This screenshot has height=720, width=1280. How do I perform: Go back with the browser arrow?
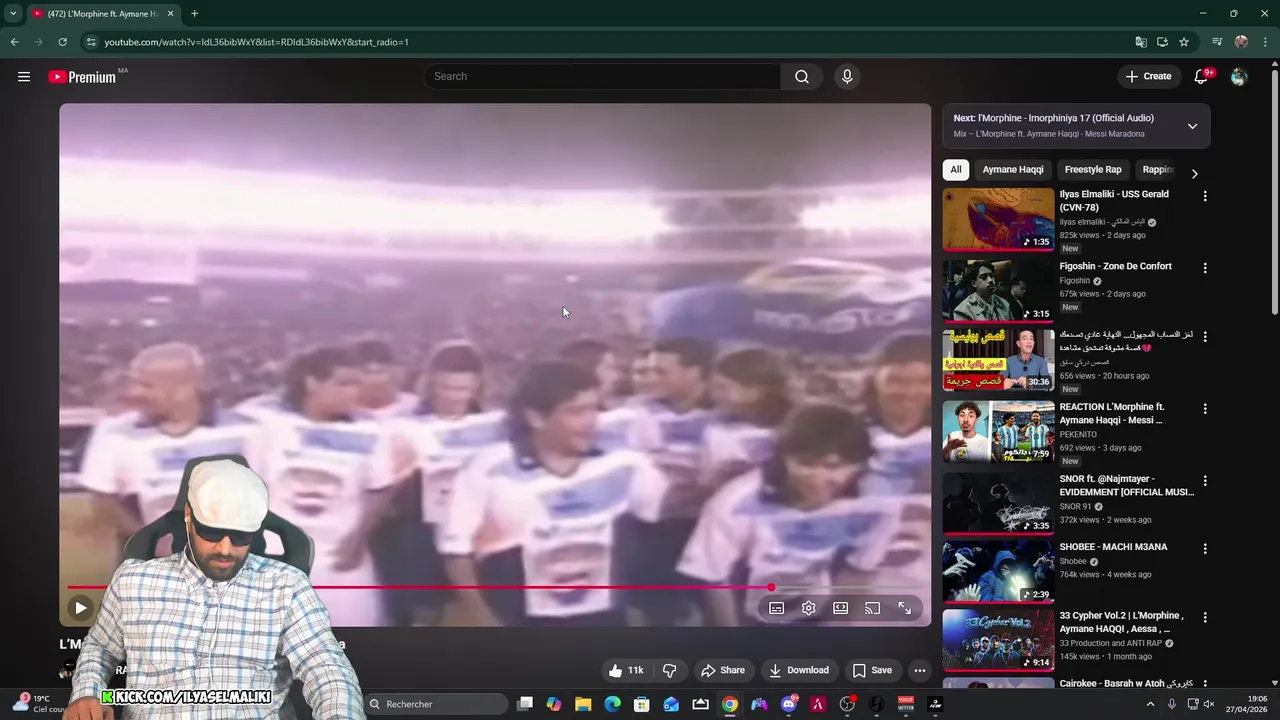coord(14,42)
